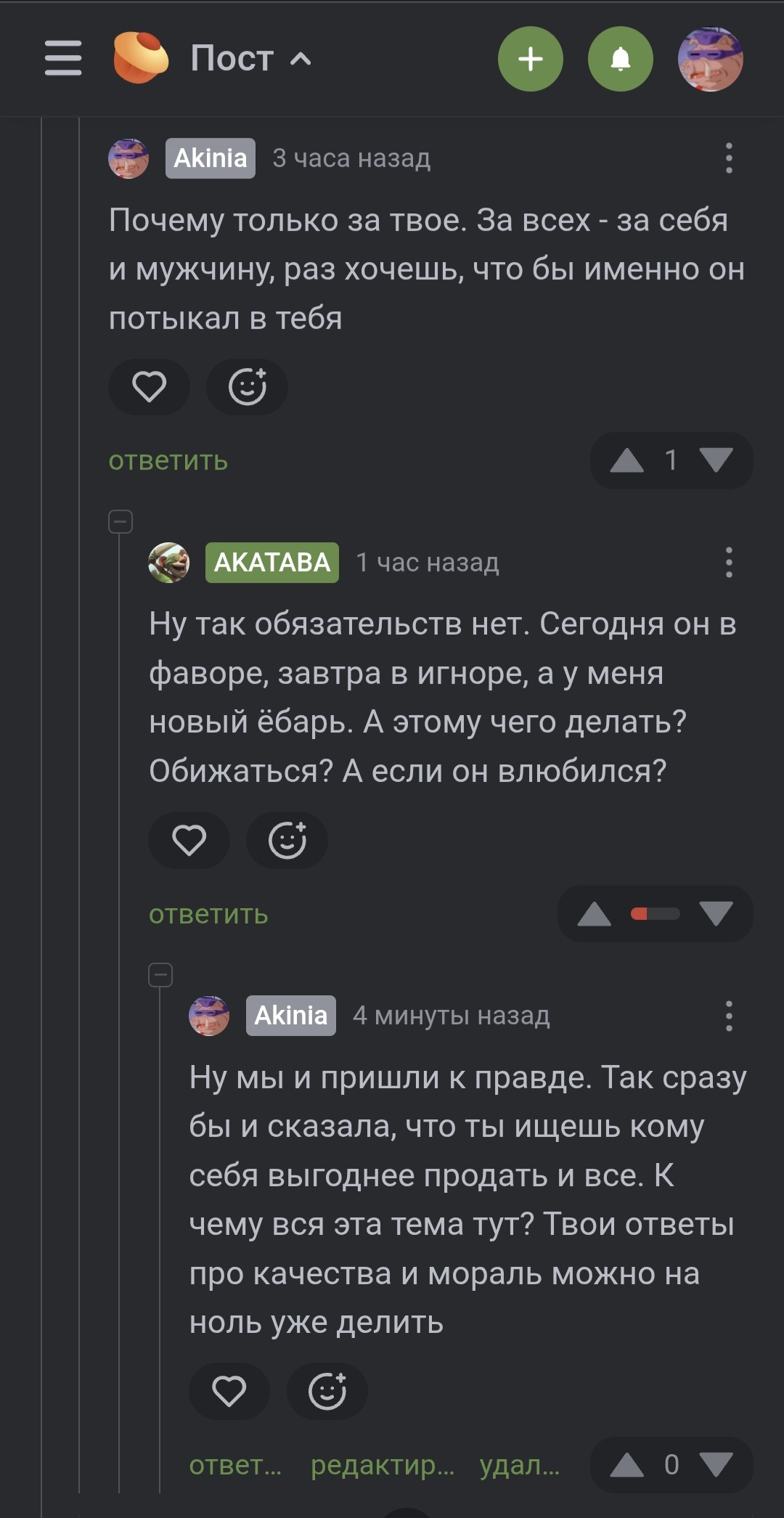This screenshot has height=1518, width=784.
Task: Open the hamburger navigation menu
Action: tap(63, 58)
